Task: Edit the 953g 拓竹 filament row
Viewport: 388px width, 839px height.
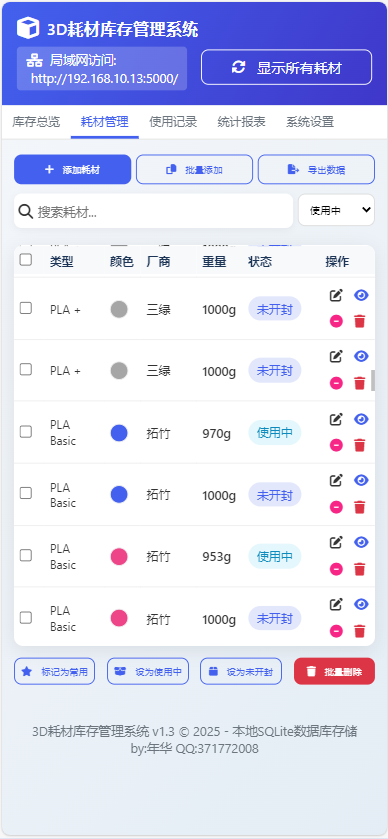Action: (x=336, y=543)
